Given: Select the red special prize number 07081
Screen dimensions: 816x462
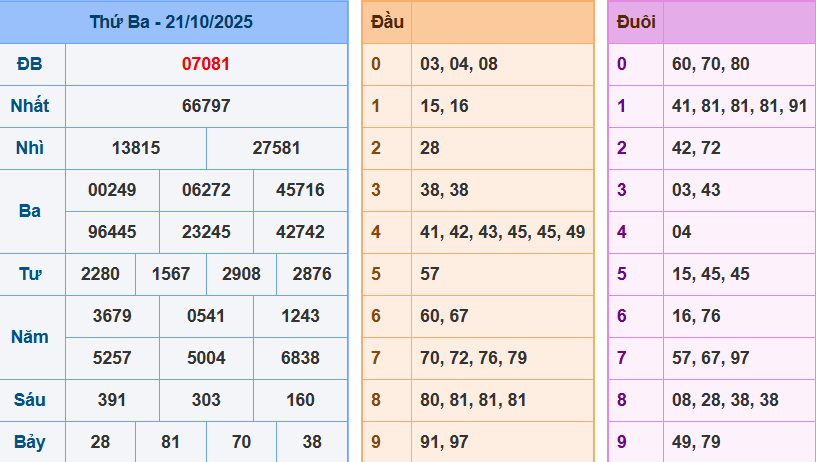Looking at the screenshot, I should pos(206,64).
